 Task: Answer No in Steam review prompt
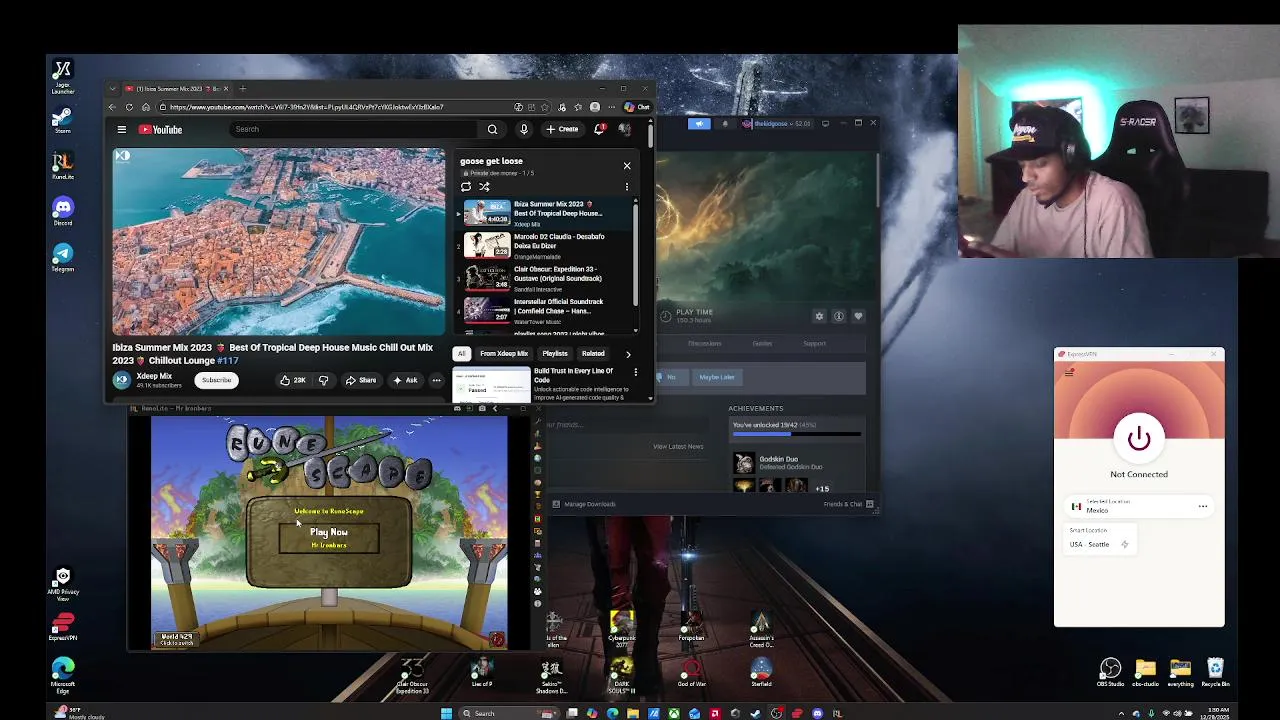point(671,377)
